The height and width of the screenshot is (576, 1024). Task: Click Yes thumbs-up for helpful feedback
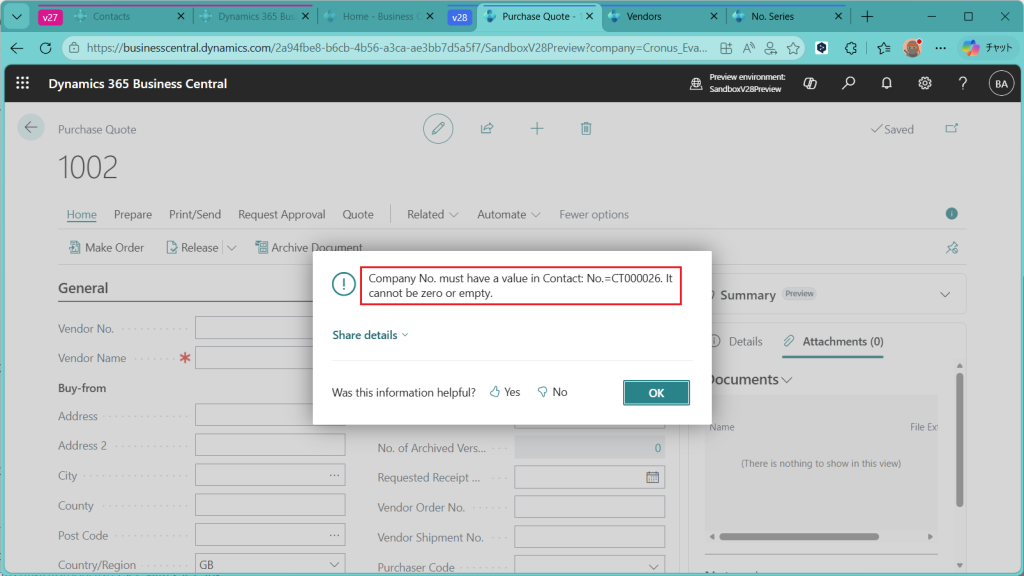(505, 392)
